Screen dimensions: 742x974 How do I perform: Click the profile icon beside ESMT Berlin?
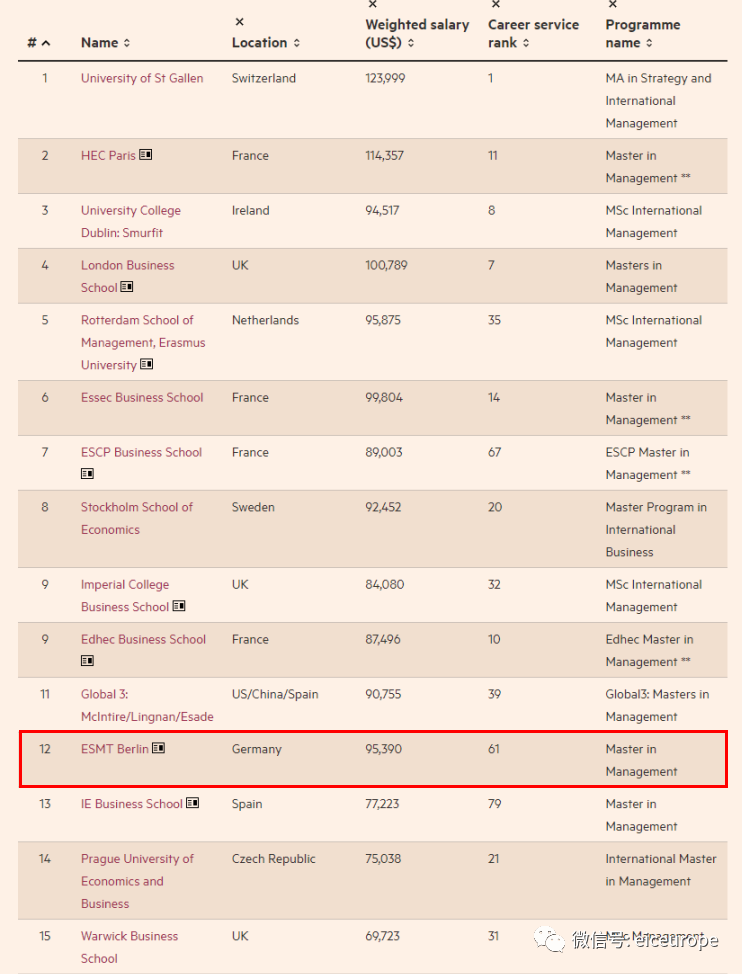coord(158,748)
